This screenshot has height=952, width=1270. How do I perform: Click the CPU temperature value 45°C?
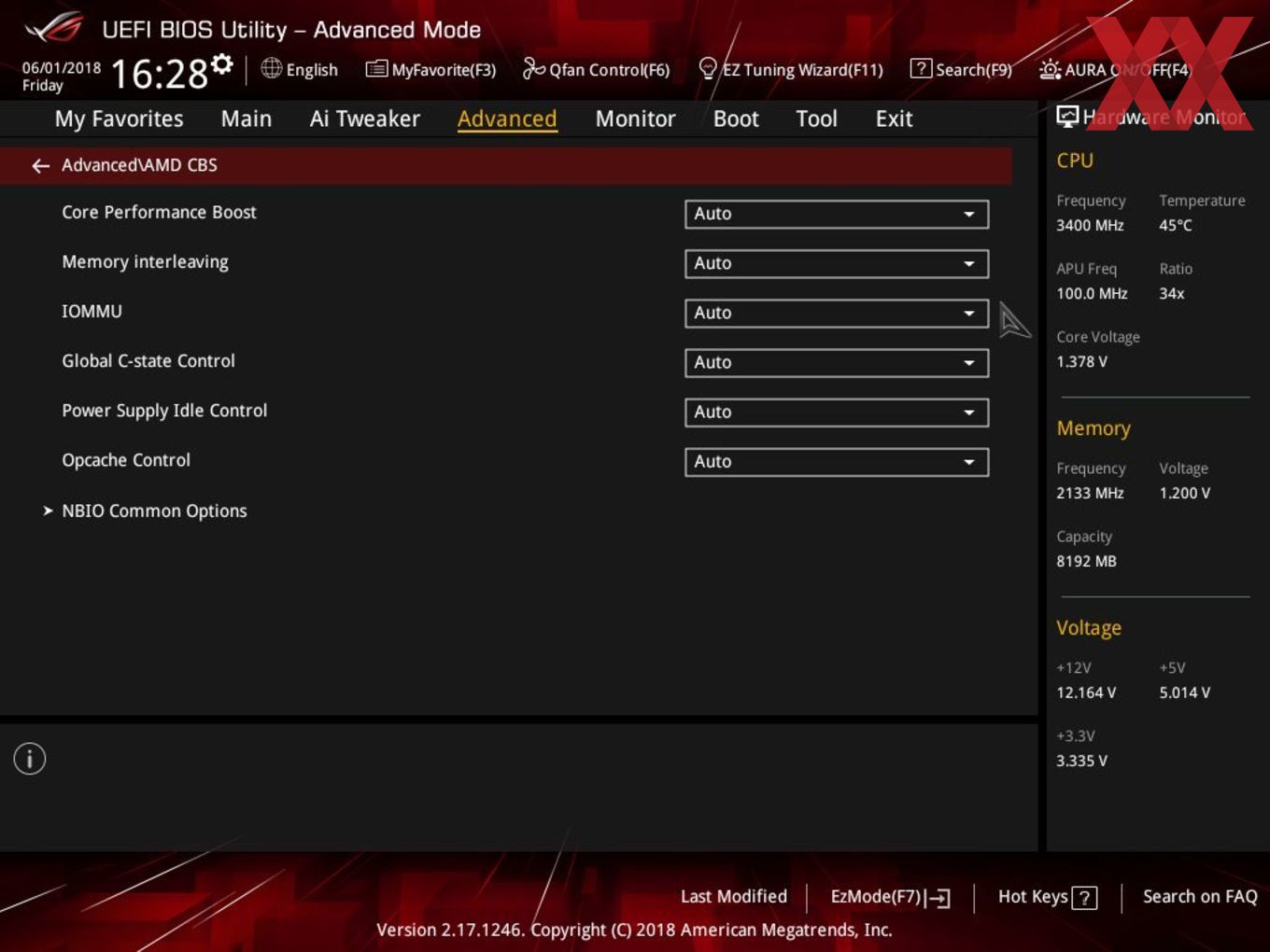[x=1176, y=225]
